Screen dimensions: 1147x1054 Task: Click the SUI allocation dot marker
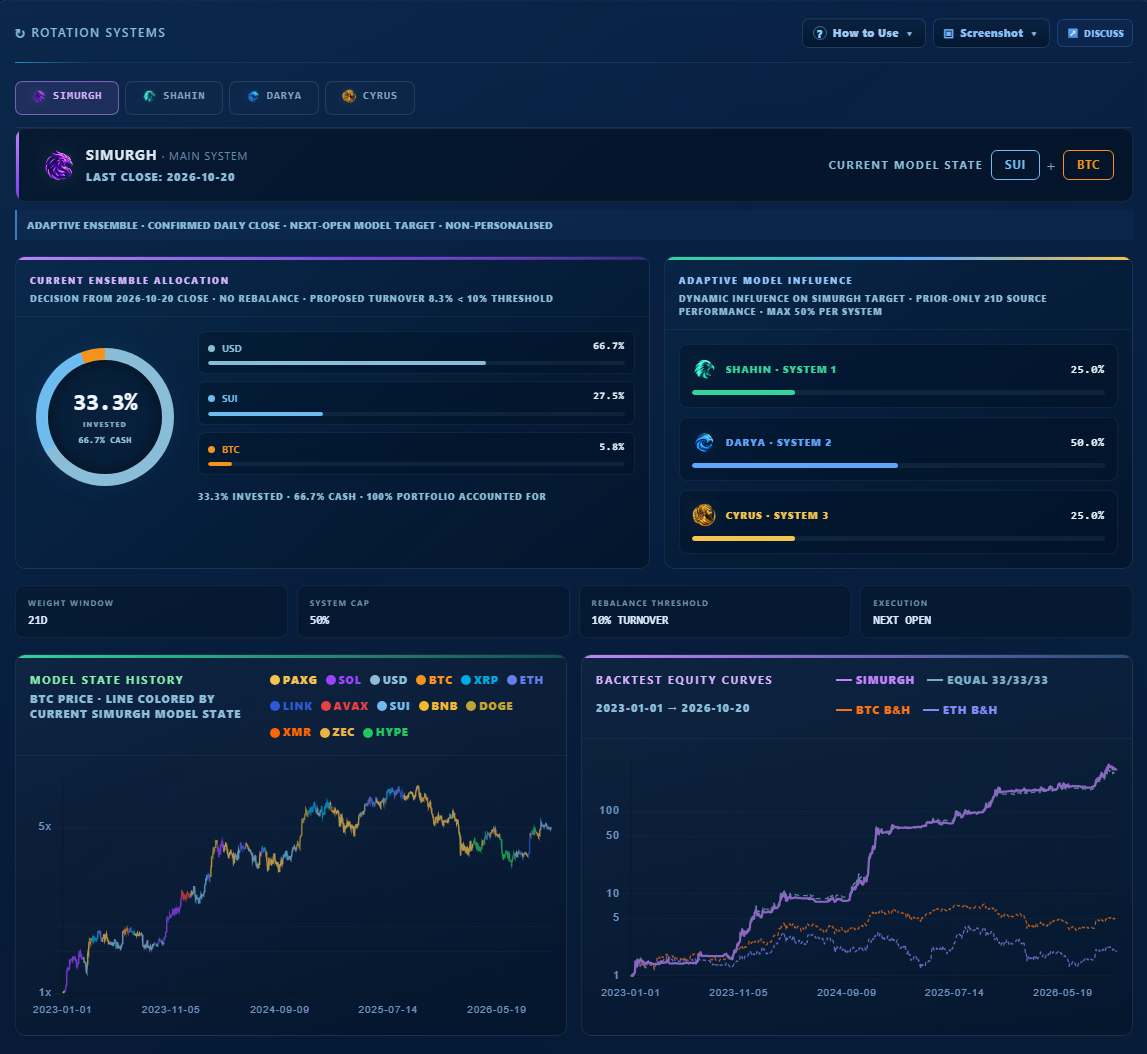tap(211, 399)
